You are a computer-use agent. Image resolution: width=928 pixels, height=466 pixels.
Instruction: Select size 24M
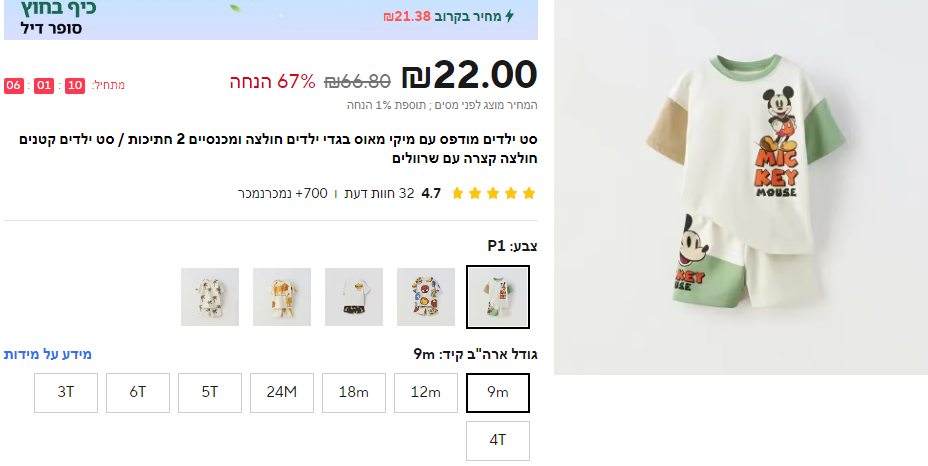282,393
